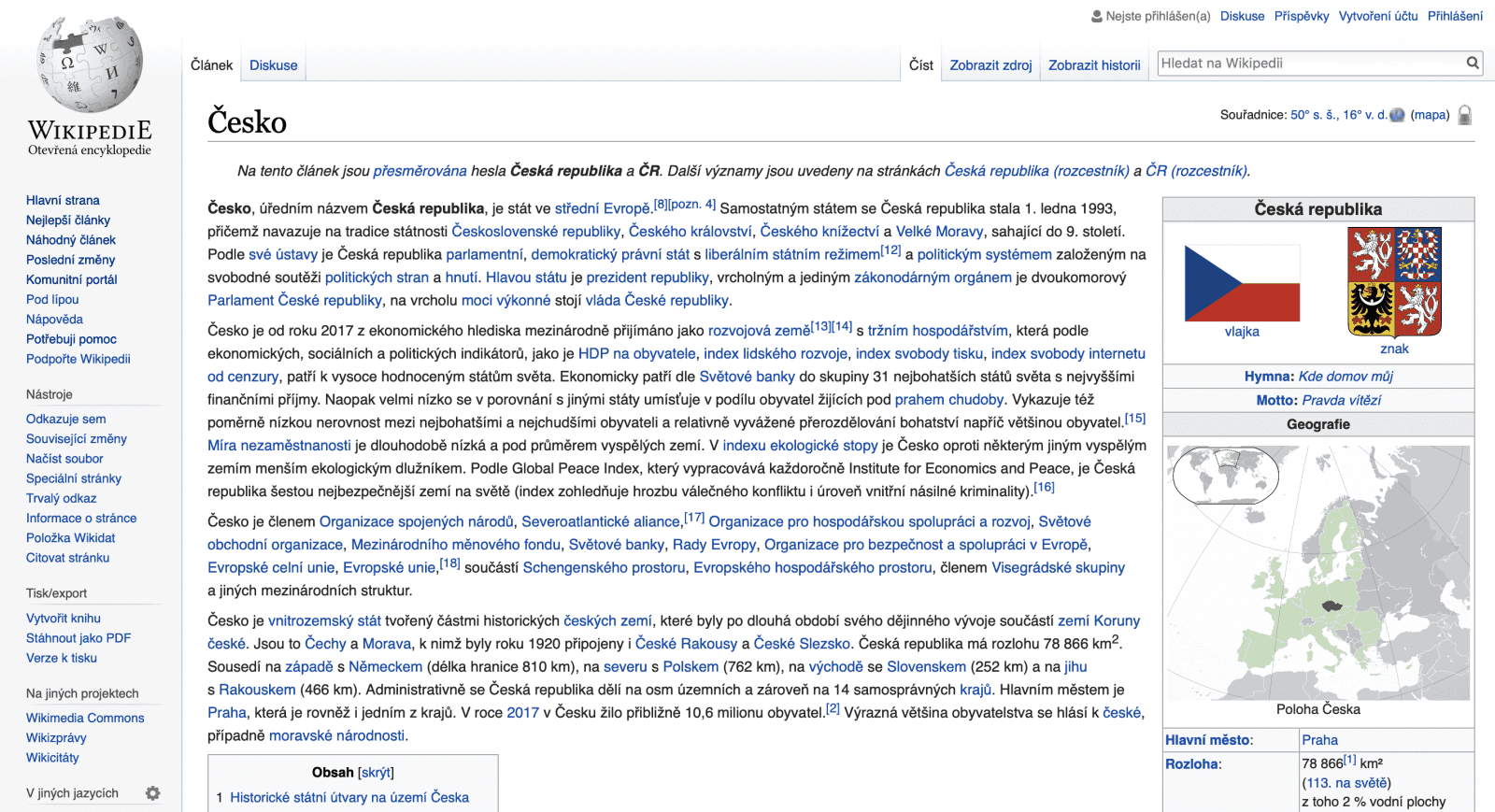Image resolution: width=1495 pixels, height=812 pixels.
Task: Click Praha in the infobox
Action: [1320, 740]
